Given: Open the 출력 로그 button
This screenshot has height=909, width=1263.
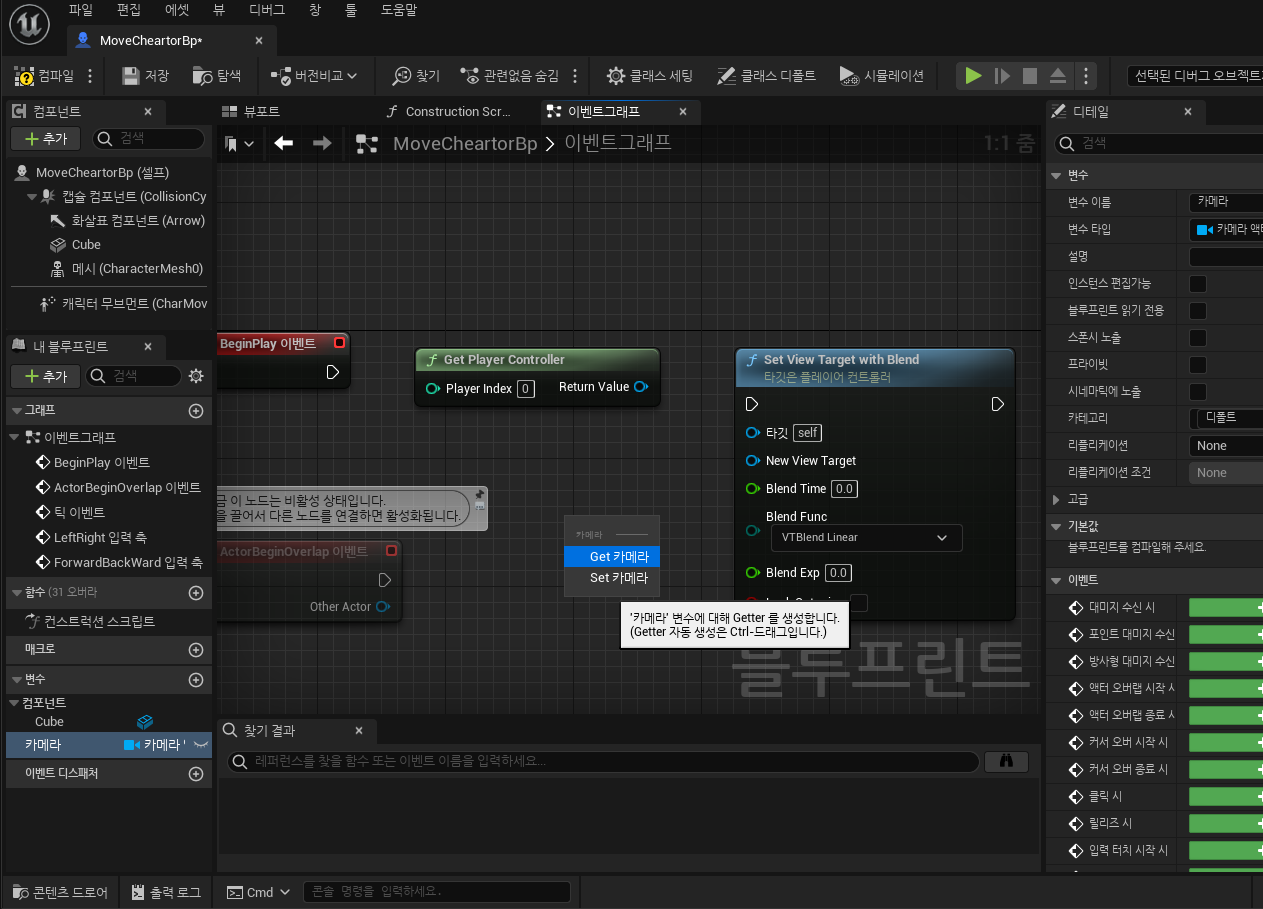Looking at the screenshot, I should coord(165,892).
